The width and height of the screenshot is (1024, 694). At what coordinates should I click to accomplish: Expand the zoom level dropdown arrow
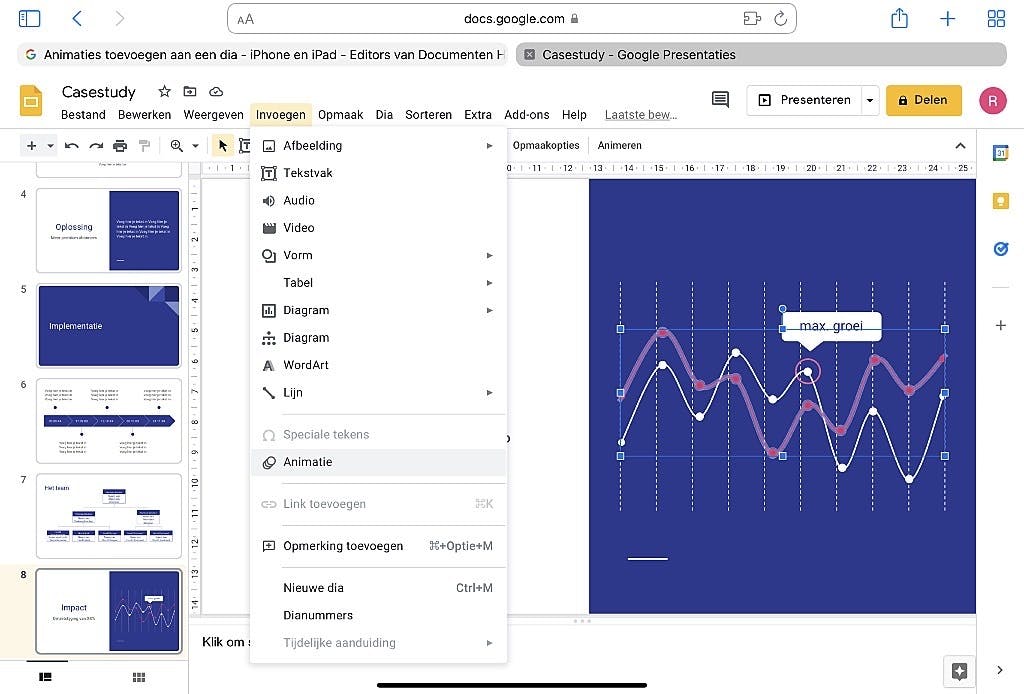[x=195, y=146]
